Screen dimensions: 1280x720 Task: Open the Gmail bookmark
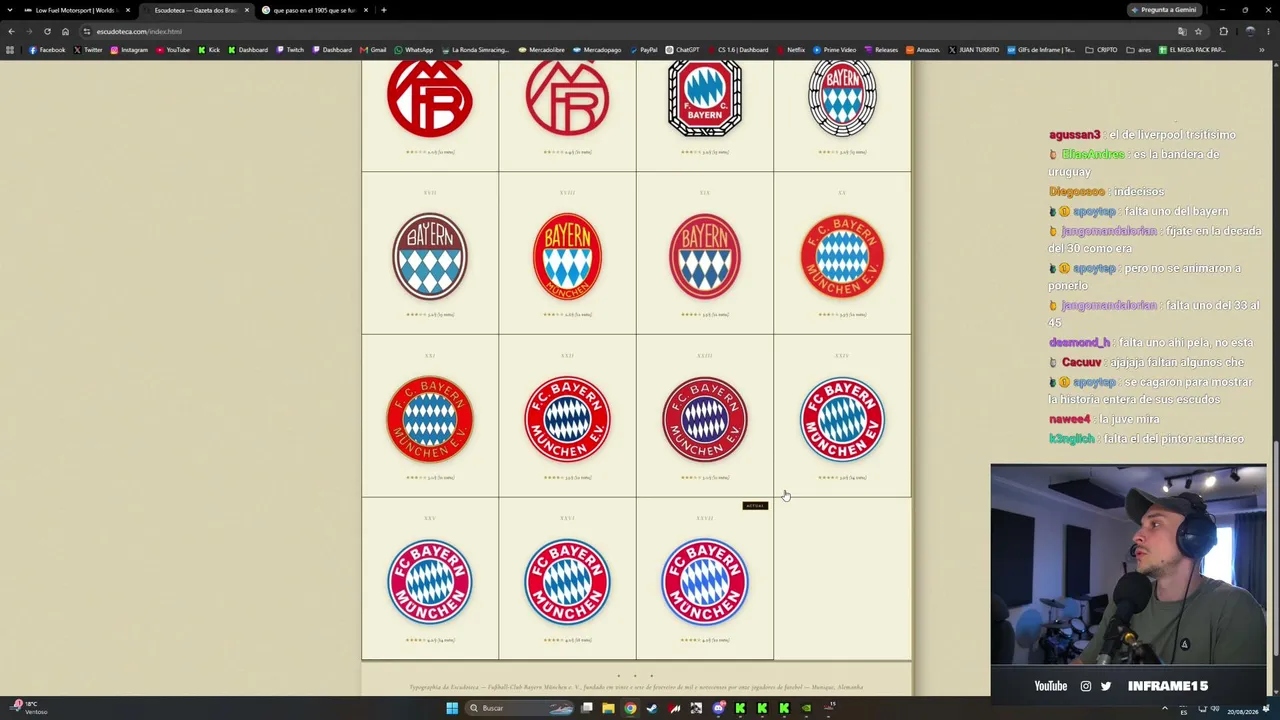374,50
